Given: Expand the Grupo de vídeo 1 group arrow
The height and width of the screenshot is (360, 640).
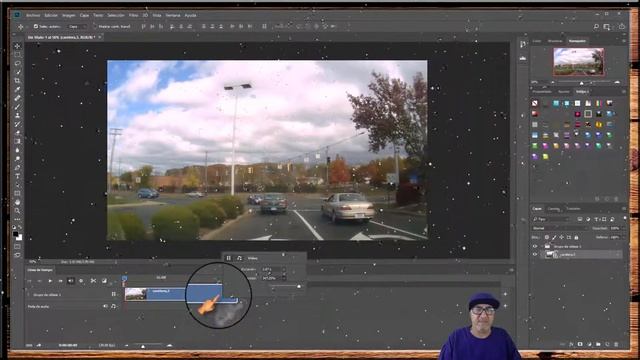Looking at the screenshot, I should click(542, 246).
